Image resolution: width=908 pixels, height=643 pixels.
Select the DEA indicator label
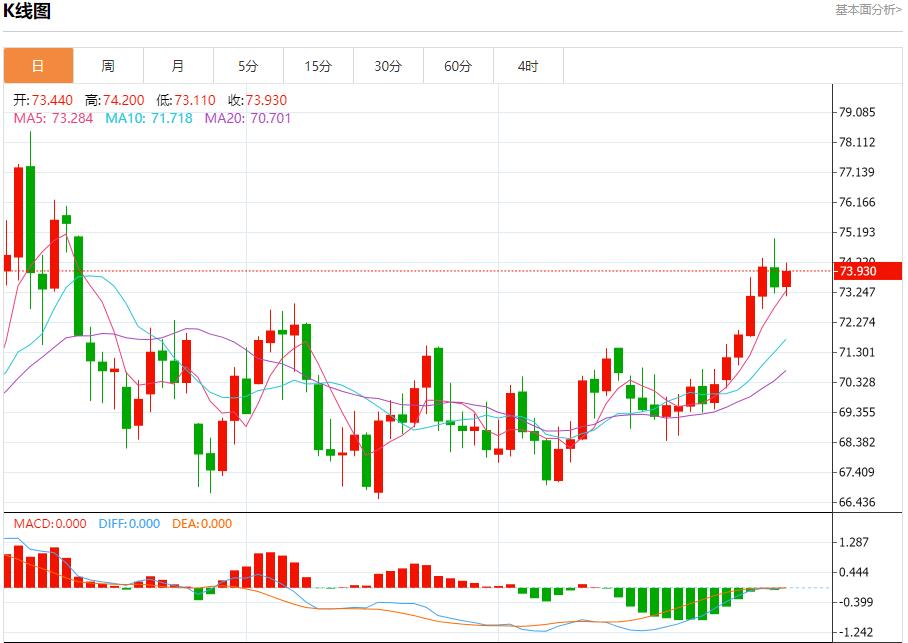tap(202, 523)
